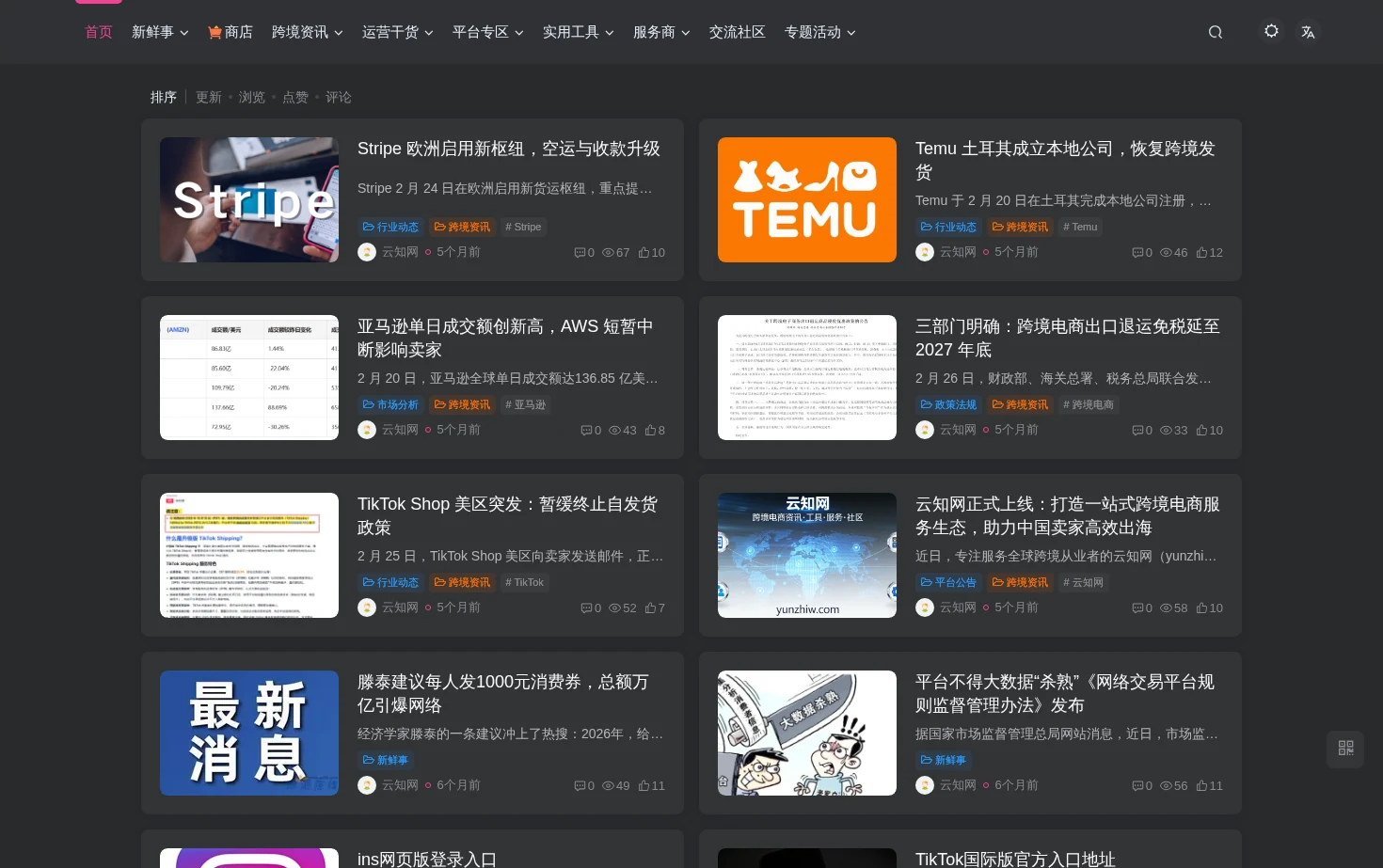Image resolution: width=1383 pixels, height=868 pixels.
Task: Click comment icon on TikTok Shop article
Action: [x=586, y=608]
